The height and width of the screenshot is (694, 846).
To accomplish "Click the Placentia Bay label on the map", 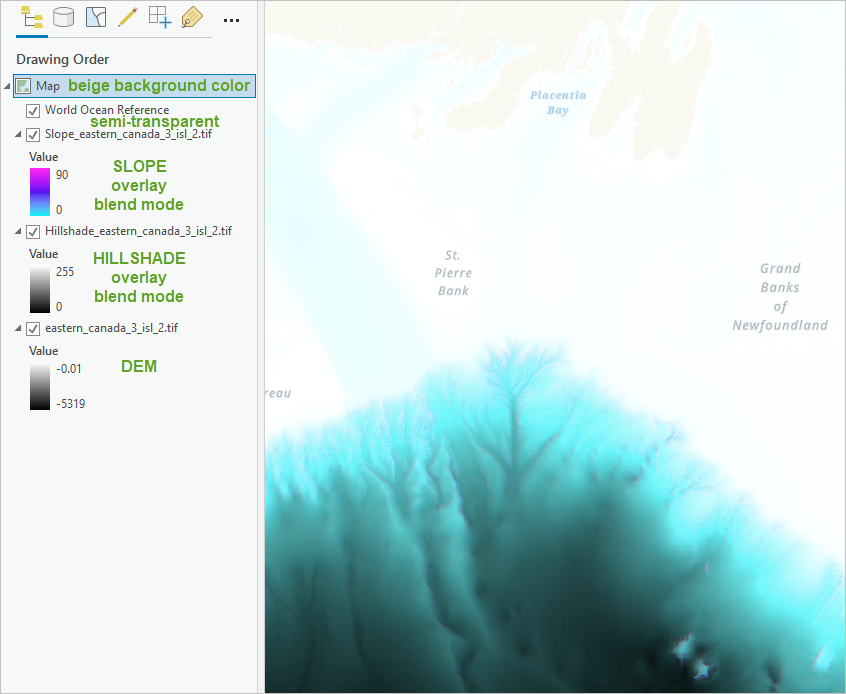I will (558, 103).
